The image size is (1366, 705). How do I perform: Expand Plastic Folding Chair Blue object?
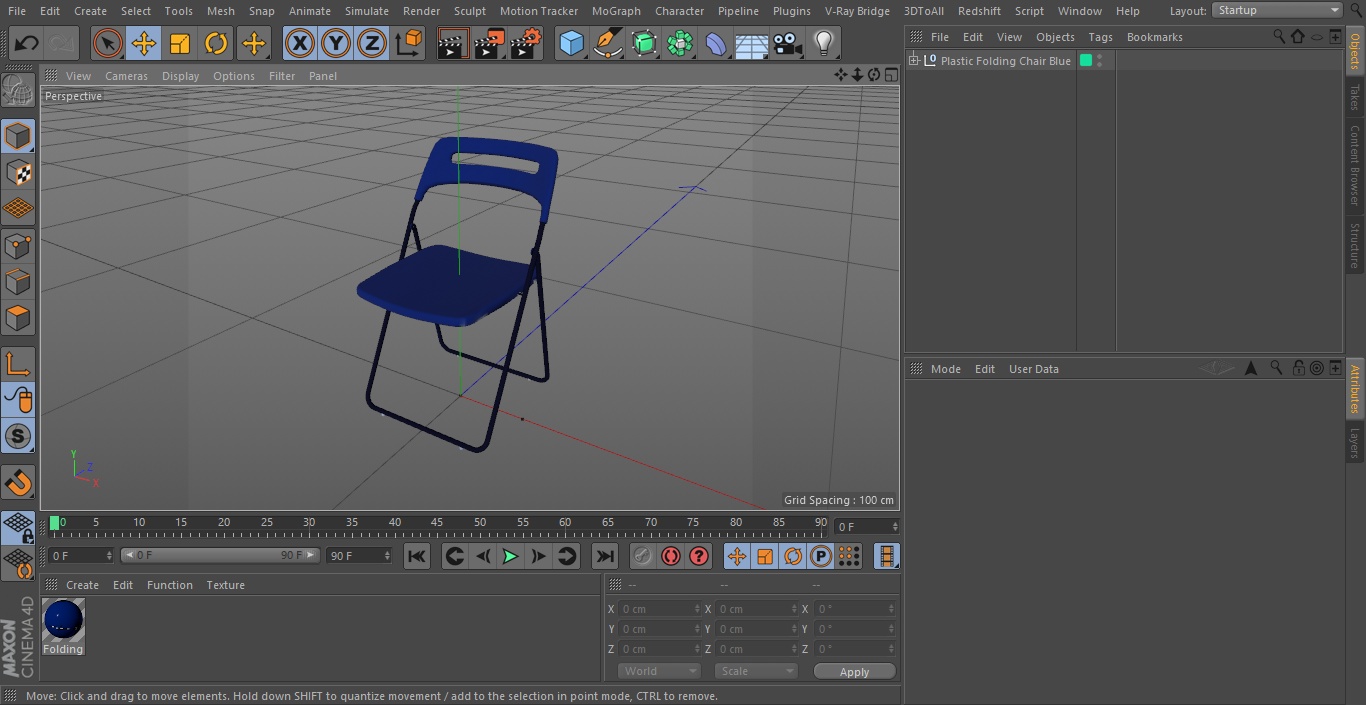click(913, 61)
